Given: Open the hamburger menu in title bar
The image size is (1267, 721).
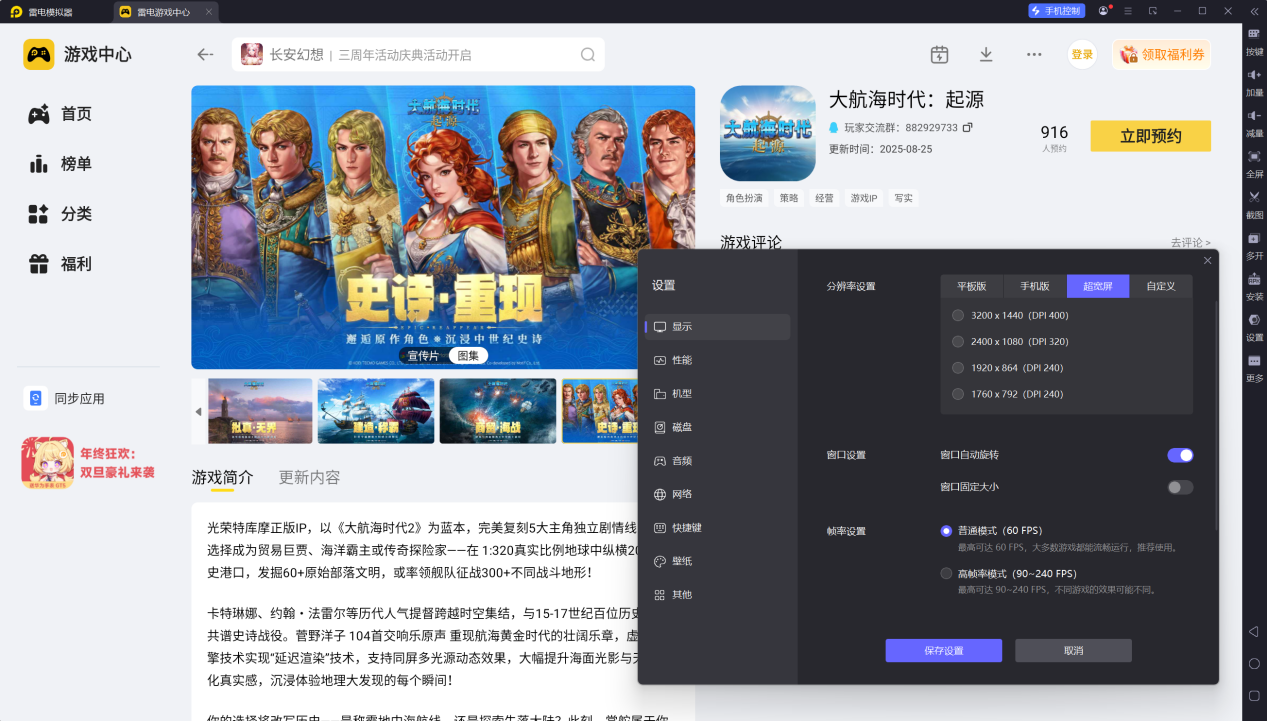Looking at the screenshot, I should point(1128,11).
